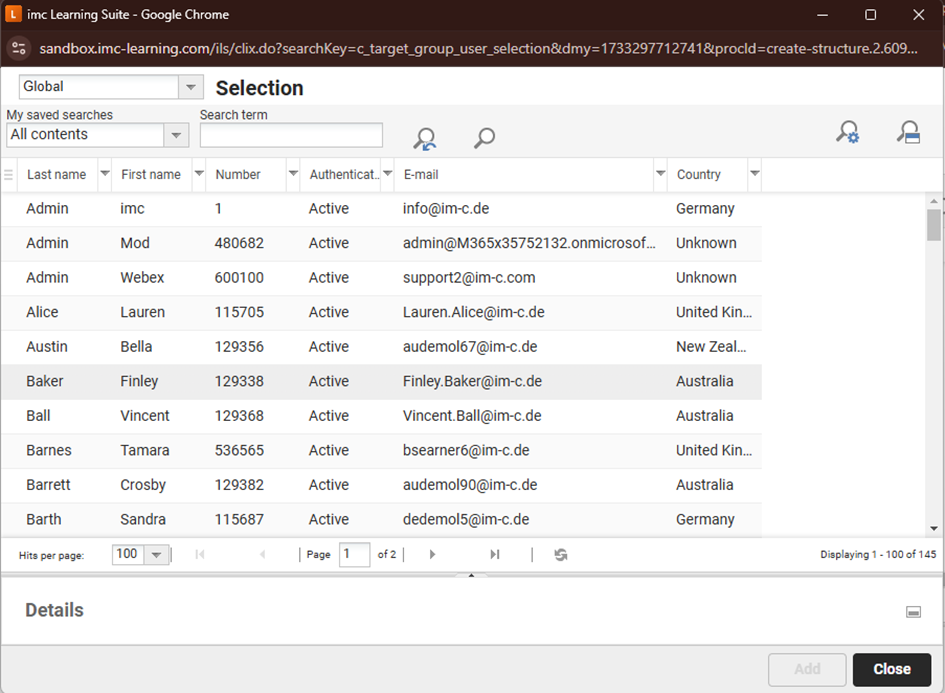Collapse the Details panel

913,610
